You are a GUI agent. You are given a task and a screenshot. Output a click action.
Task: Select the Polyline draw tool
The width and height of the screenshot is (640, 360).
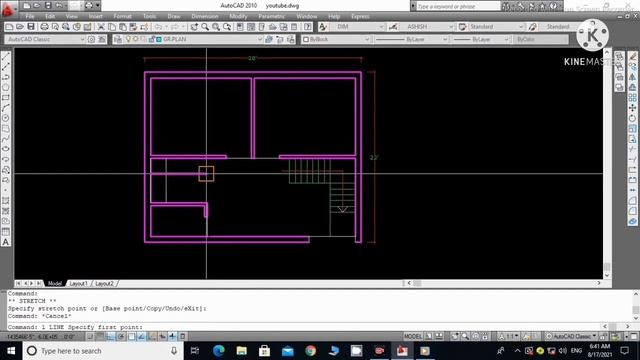pos(6,77)
